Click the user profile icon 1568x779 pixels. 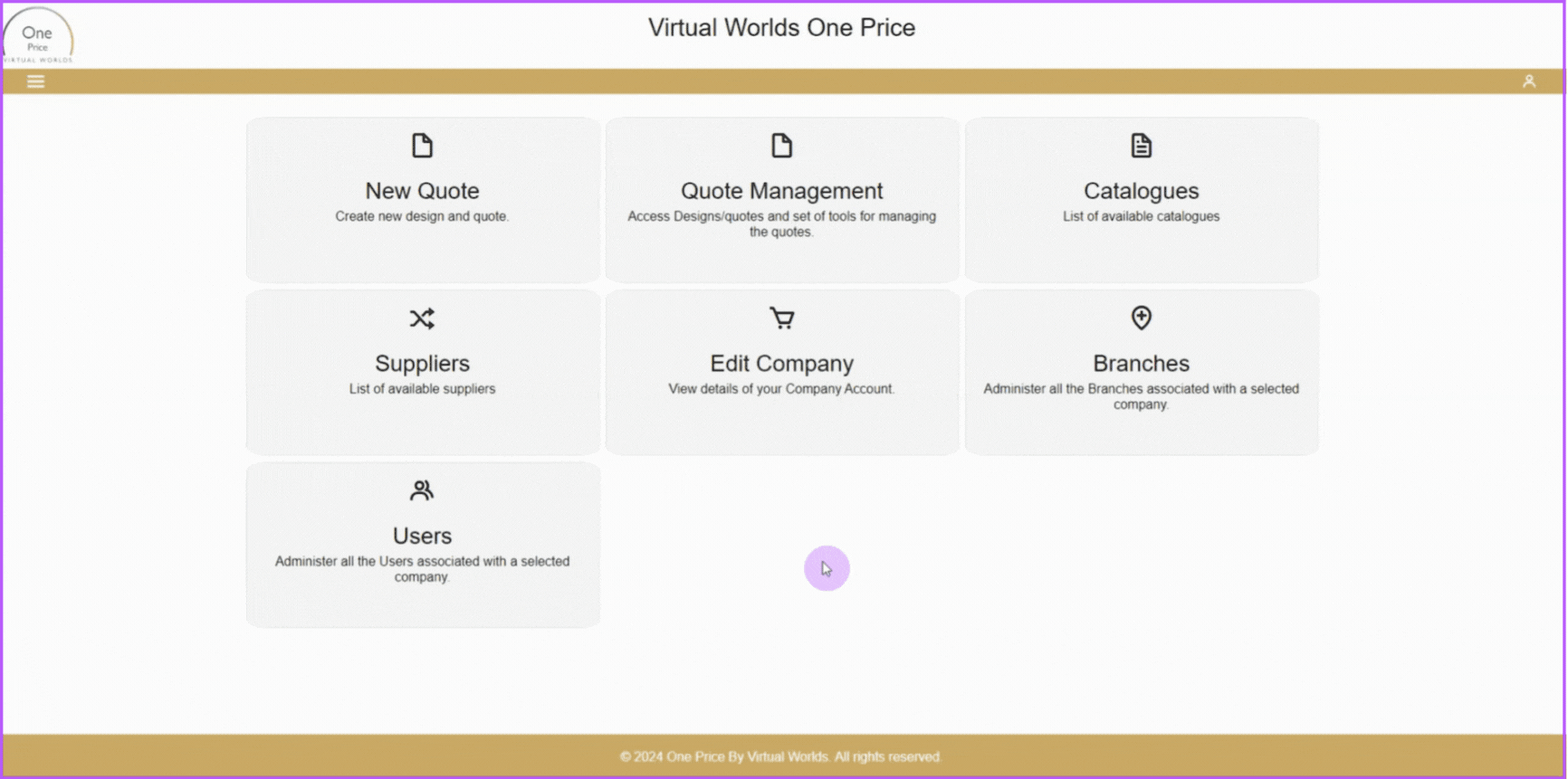1528,81
